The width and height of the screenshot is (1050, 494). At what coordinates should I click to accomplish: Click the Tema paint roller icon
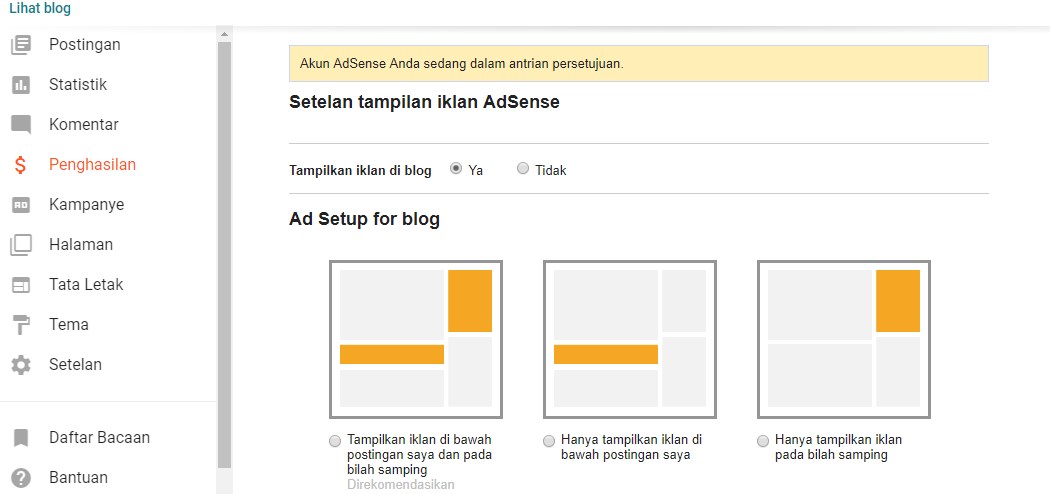[x=21, y=325]
